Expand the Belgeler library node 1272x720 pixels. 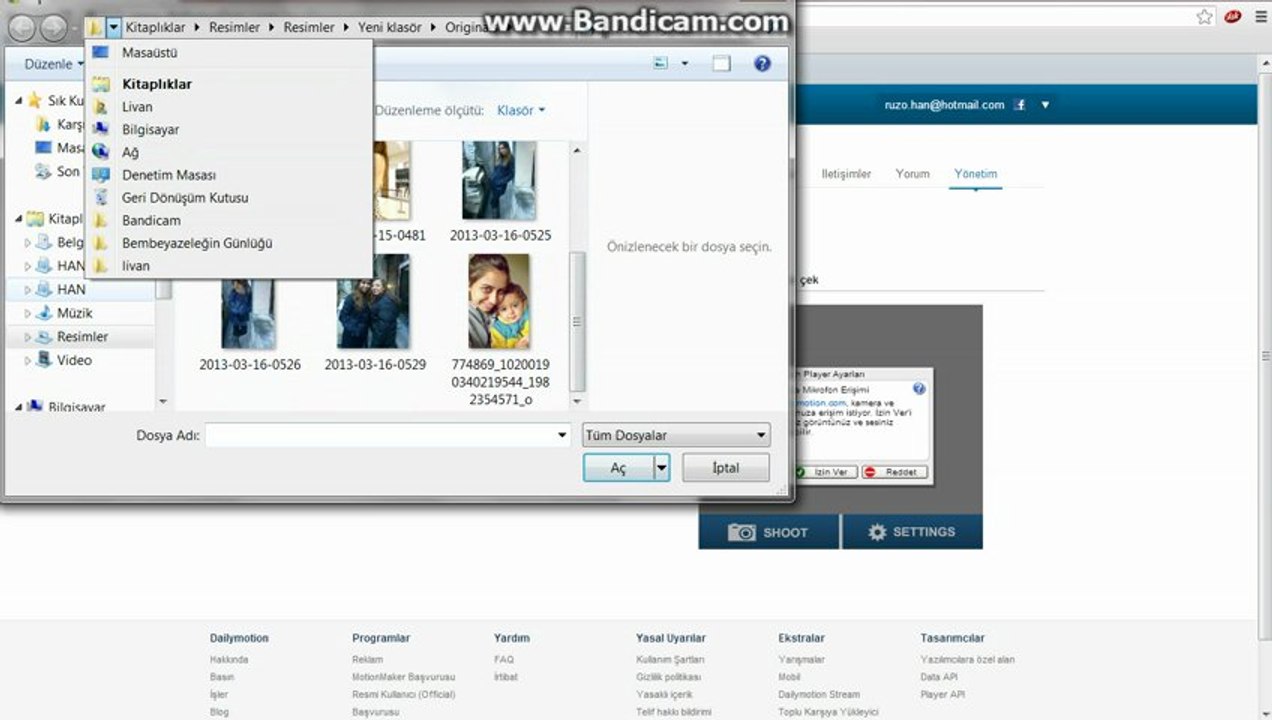(x=28, y=242)
